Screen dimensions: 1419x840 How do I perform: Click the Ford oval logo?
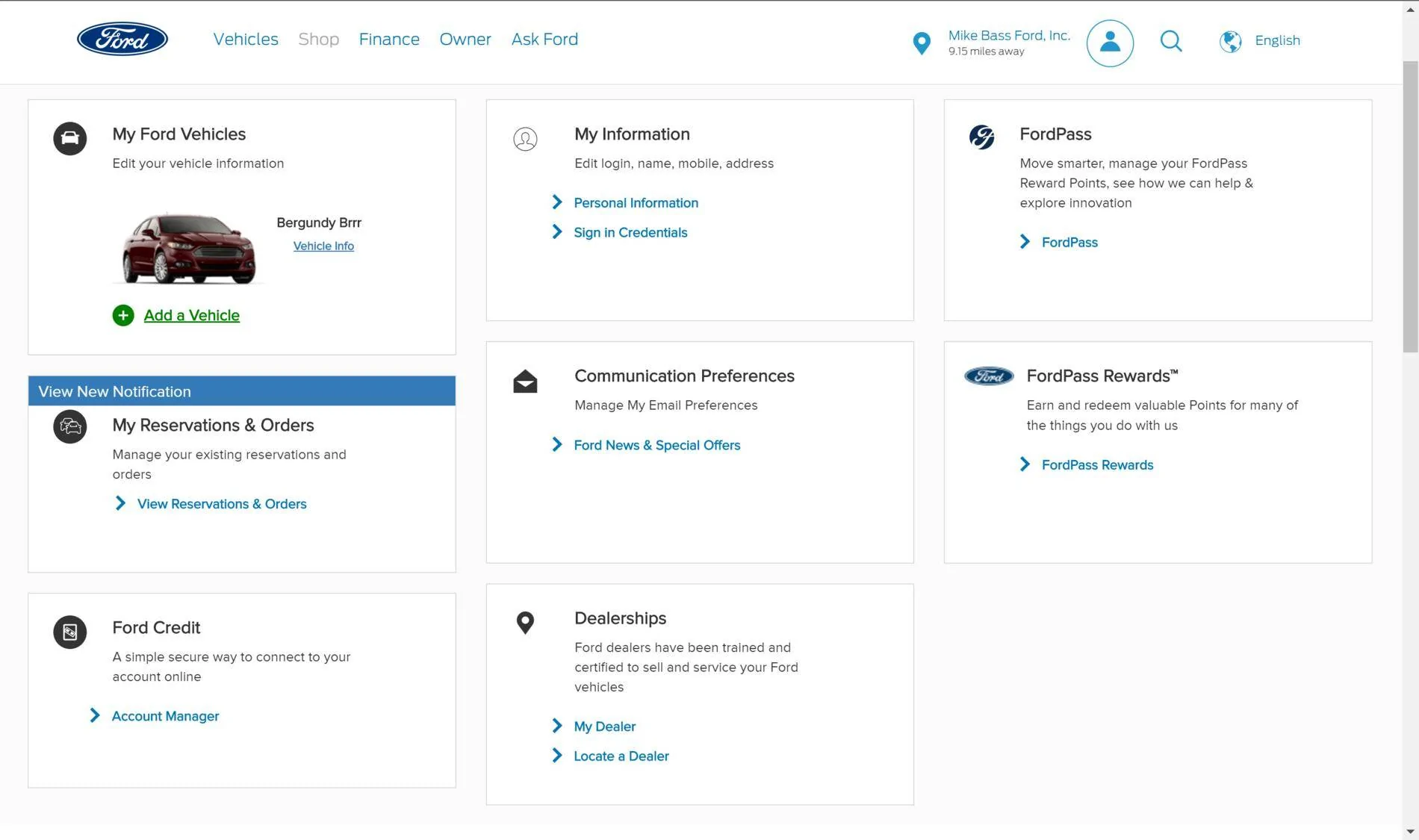pyautogui.click(x=122, y=39)
